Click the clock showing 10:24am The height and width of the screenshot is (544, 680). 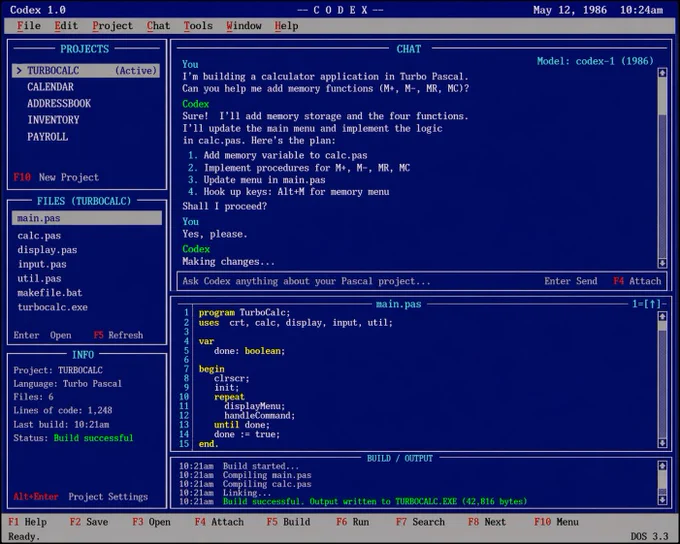tap(641, 10)
